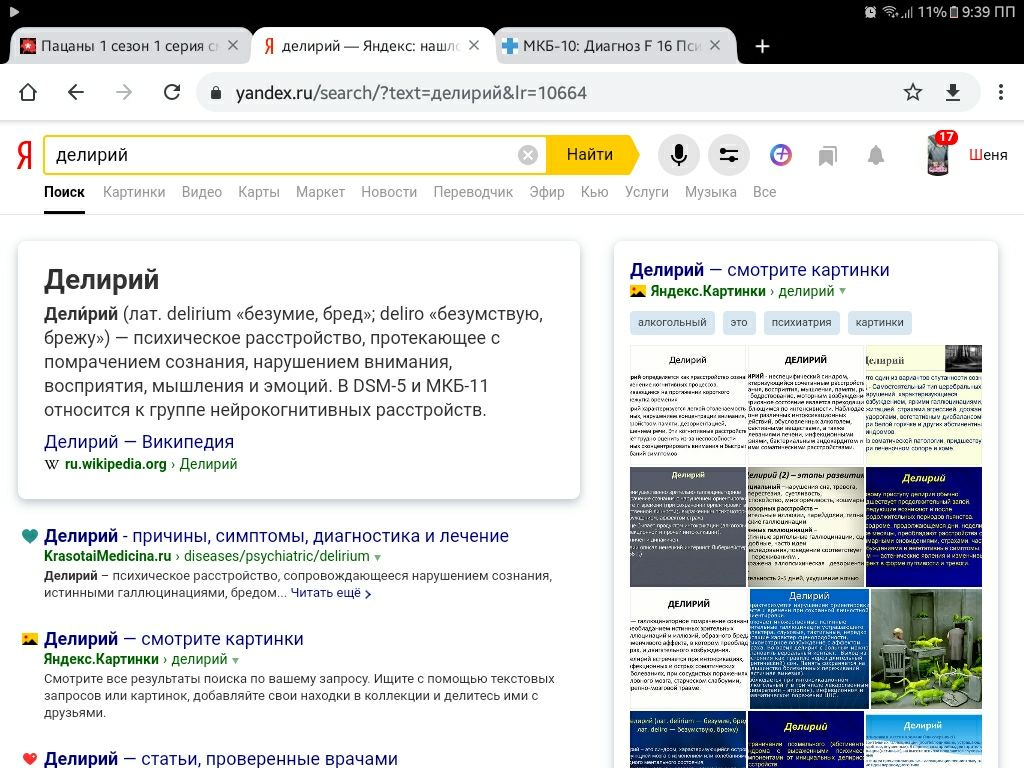This screenshot has width=1024, height=768.
Task: Bookmark this page with the star icon
Action: click(912, 92)
